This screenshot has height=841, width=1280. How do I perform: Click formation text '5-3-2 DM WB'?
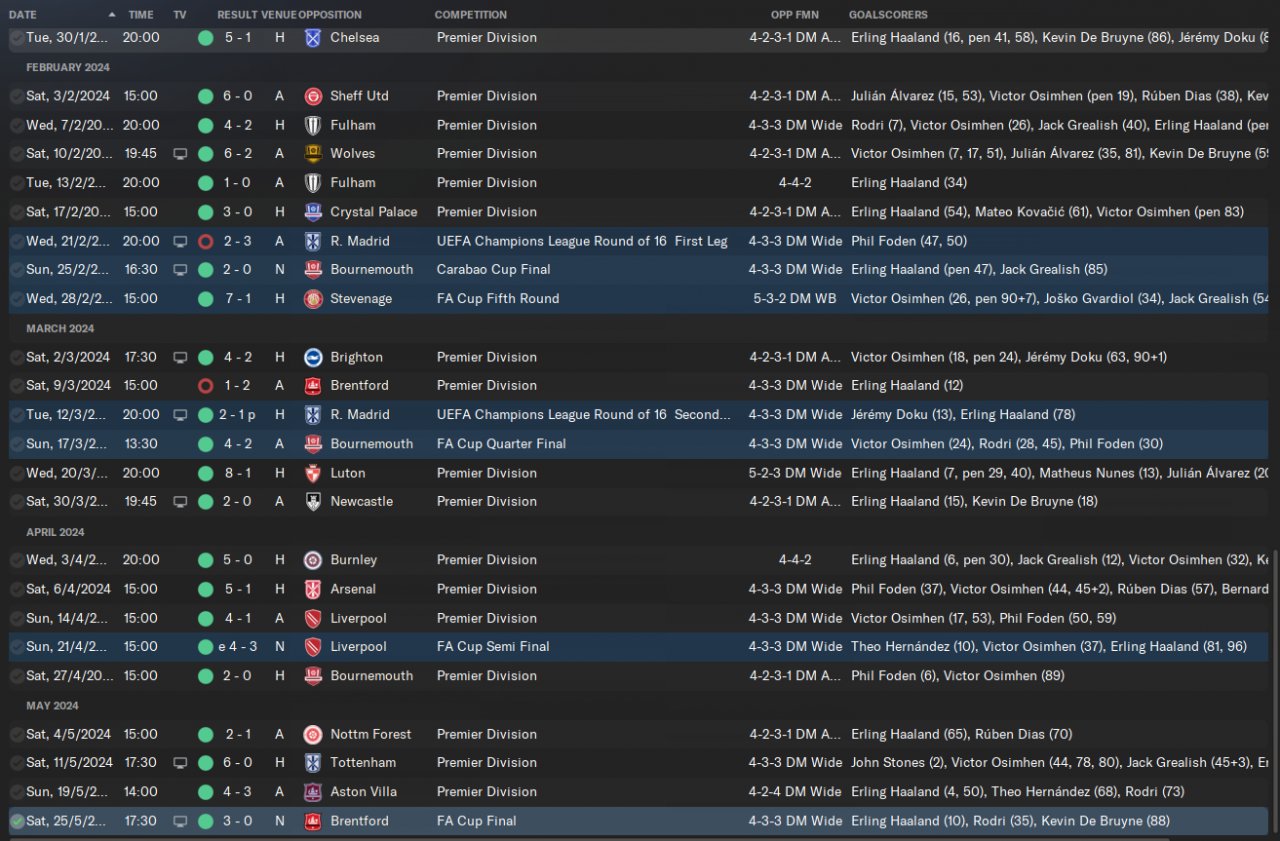(795, 299)
